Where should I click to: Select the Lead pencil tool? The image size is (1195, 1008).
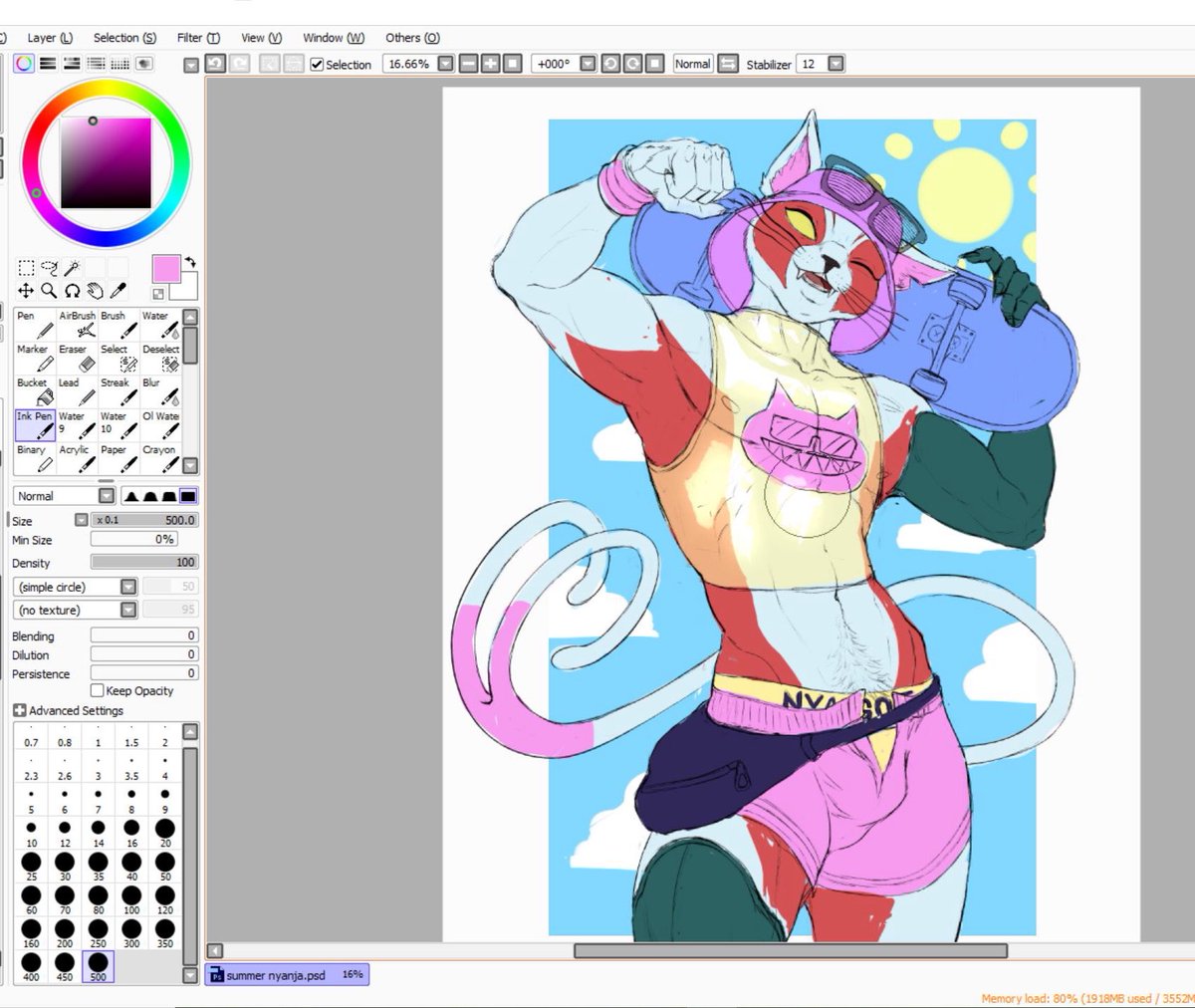pyautogui.click(x=77, y=391)
